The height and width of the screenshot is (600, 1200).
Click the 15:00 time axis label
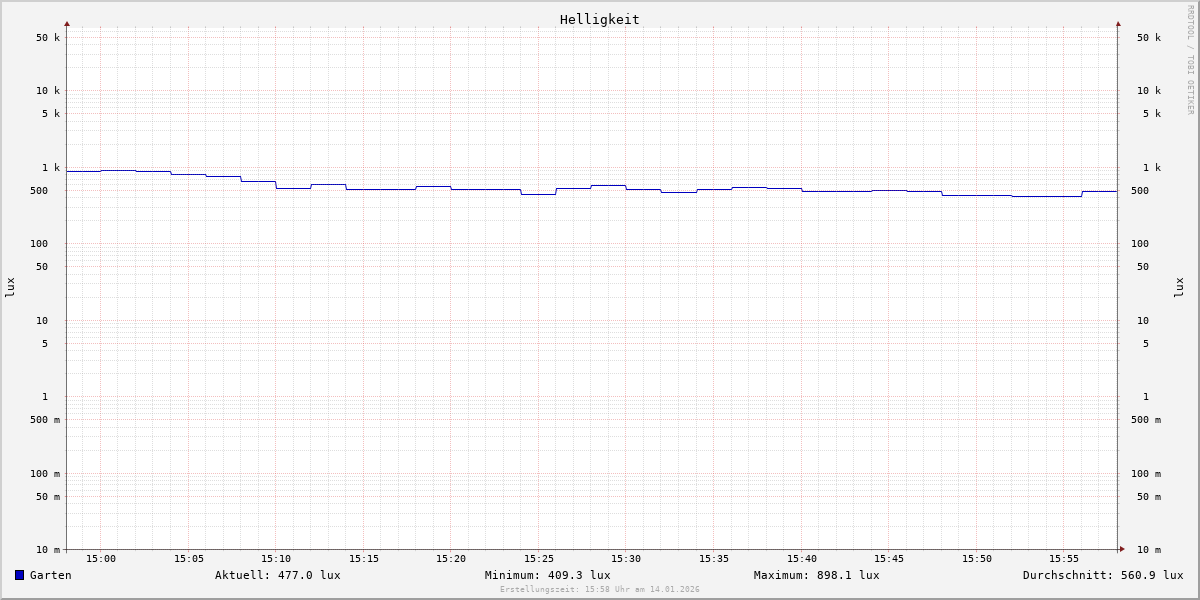pyautogui.click(x=101, y=559)
